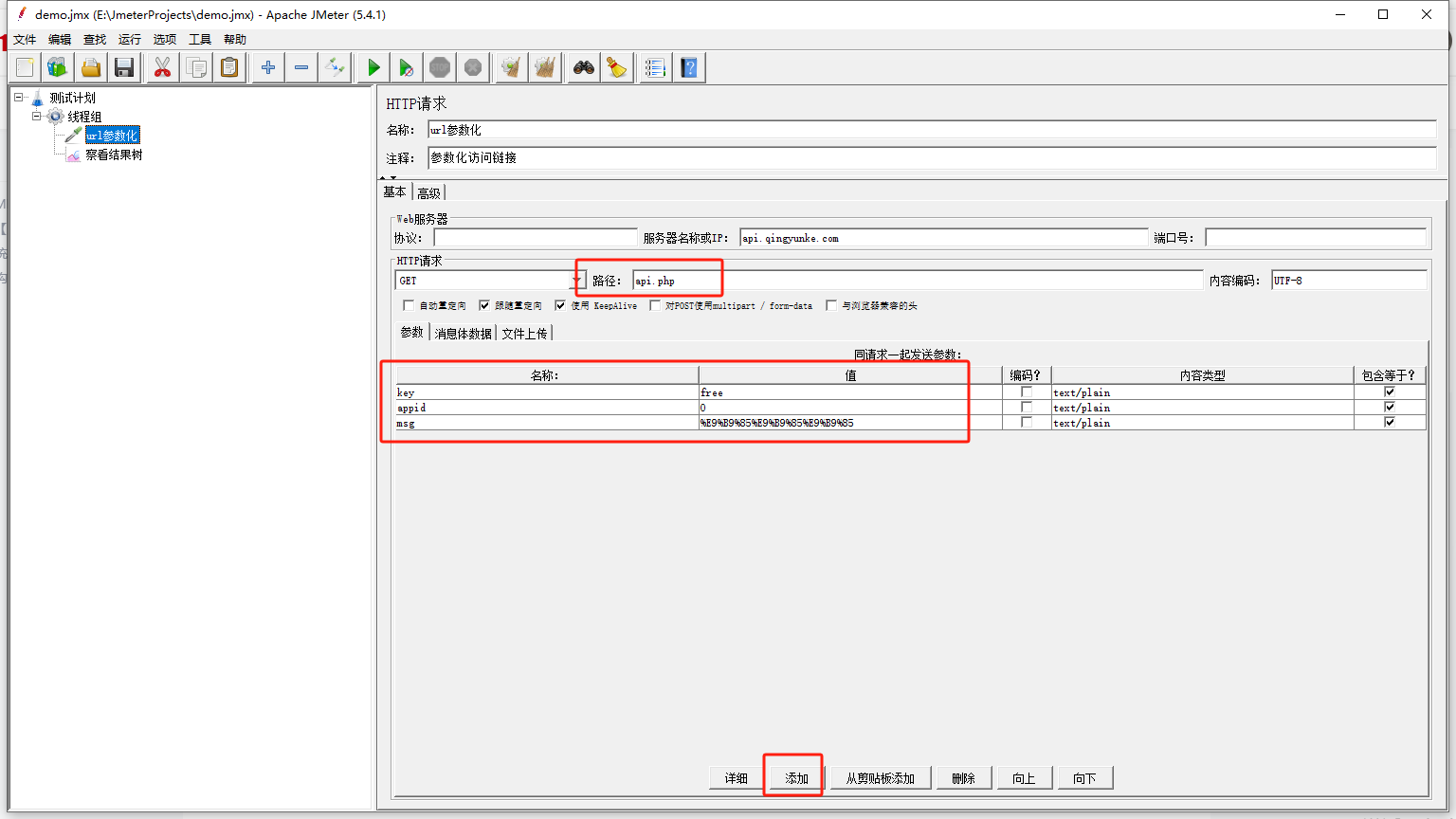Save the test plan with floppy icon
The height and width of the screenshot is (819, 1456).
[124, 67]
